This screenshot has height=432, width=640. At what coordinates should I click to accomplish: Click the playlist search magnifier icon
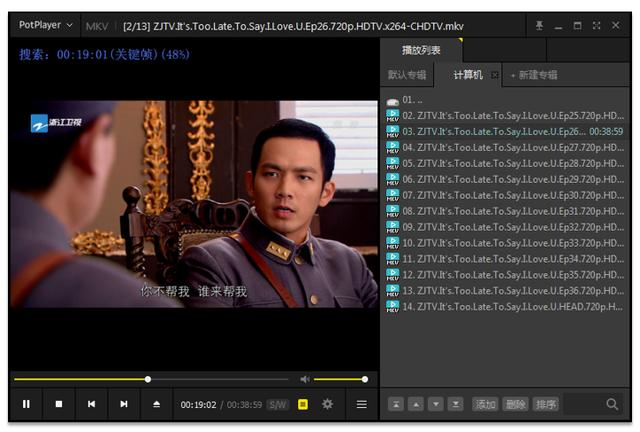click(x=612, y=404)
